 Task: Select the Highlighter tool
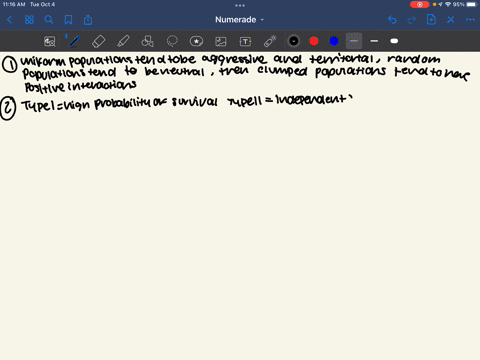coord(123,41)
